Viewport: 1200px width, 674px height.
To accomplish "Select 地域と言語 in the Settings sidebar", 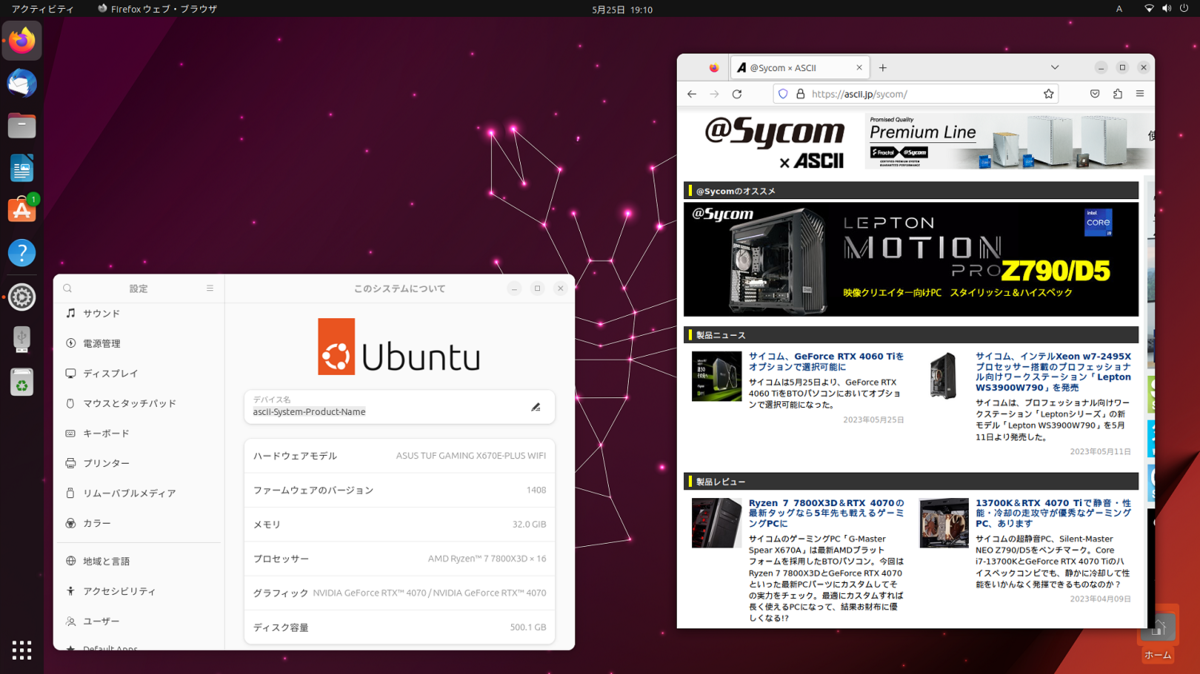I will (139, 561).
